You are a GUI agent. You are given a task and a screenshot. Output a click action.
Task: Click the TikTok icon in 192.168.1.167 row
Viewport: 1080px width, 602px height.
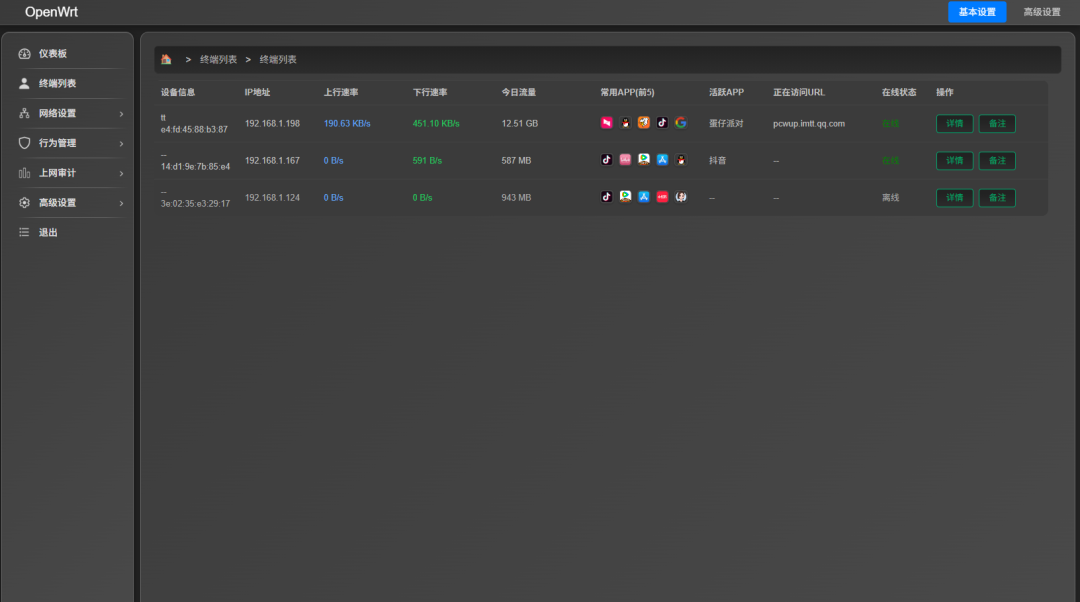(607, 160)
